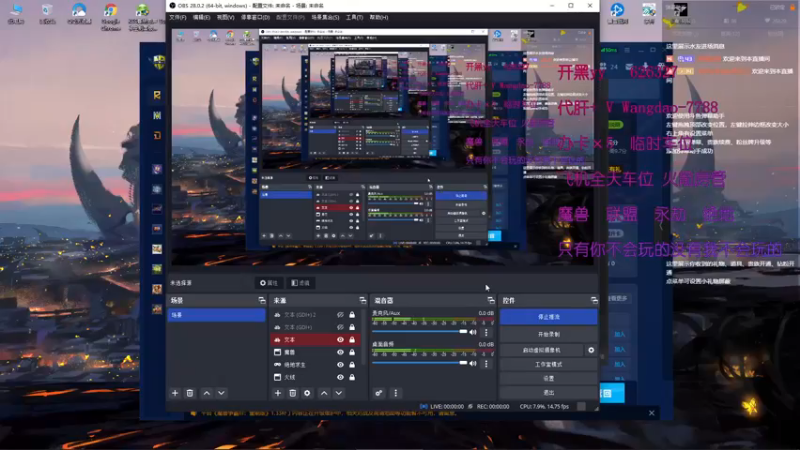800x450 pixels.
Task: Move the scene down in the Scenes panel
Action: 221,393
